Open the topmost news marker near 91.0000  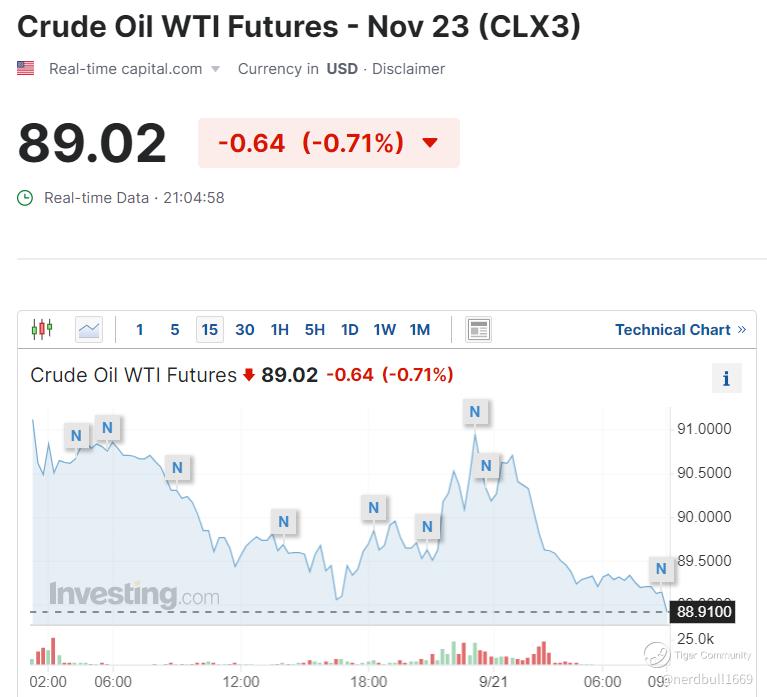[x=475, y=412]
